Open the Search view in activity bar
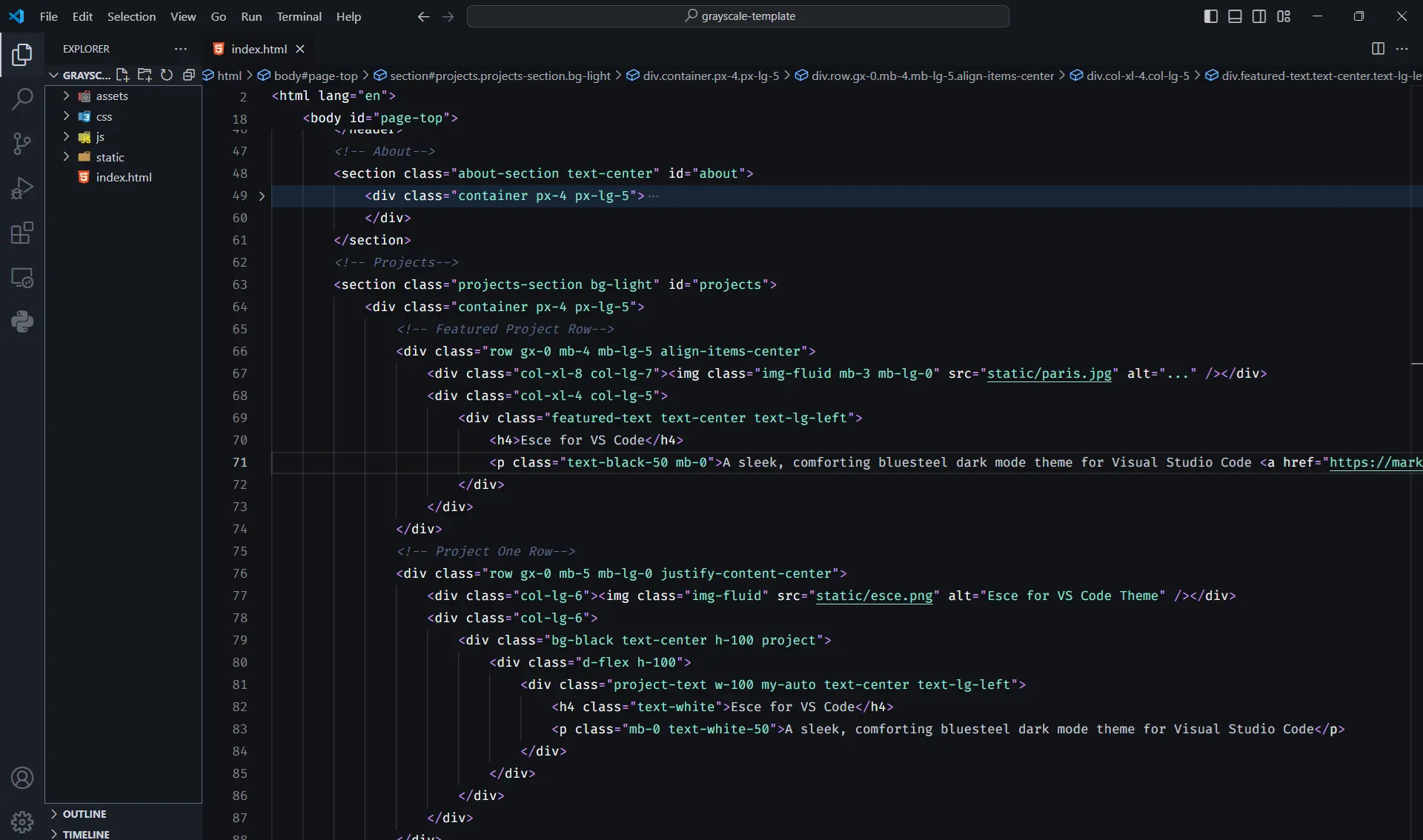This screenshot has width=1423, height=840. (22, 99)
